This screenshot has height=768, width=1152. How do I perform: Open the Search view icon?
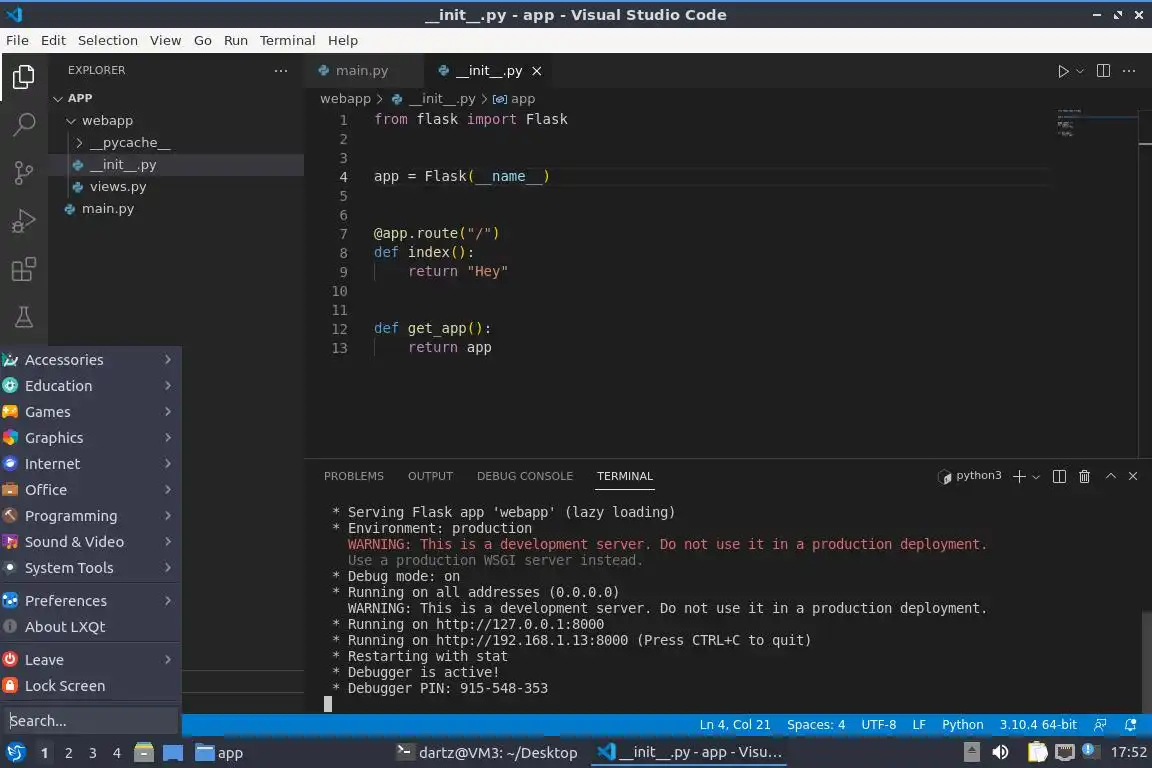point(24,124)
